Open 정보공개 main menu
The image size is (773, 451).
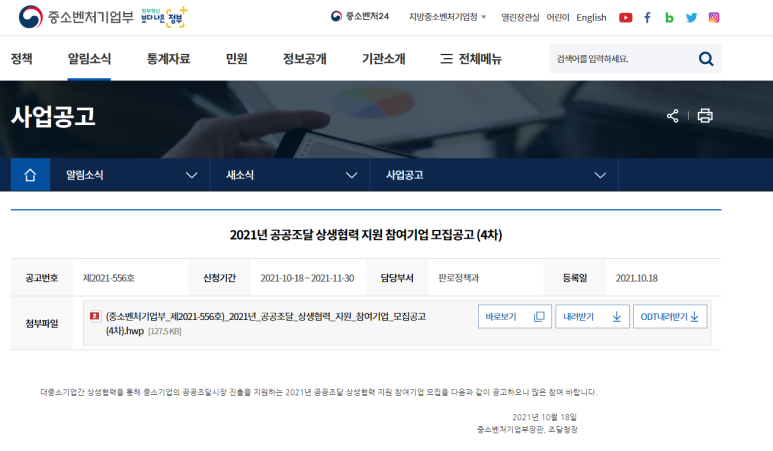[305, 59]
